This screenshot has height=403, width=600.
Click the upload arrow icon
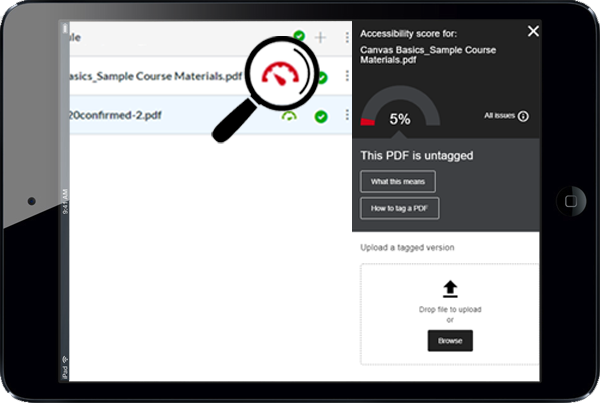tap(450, 289)
